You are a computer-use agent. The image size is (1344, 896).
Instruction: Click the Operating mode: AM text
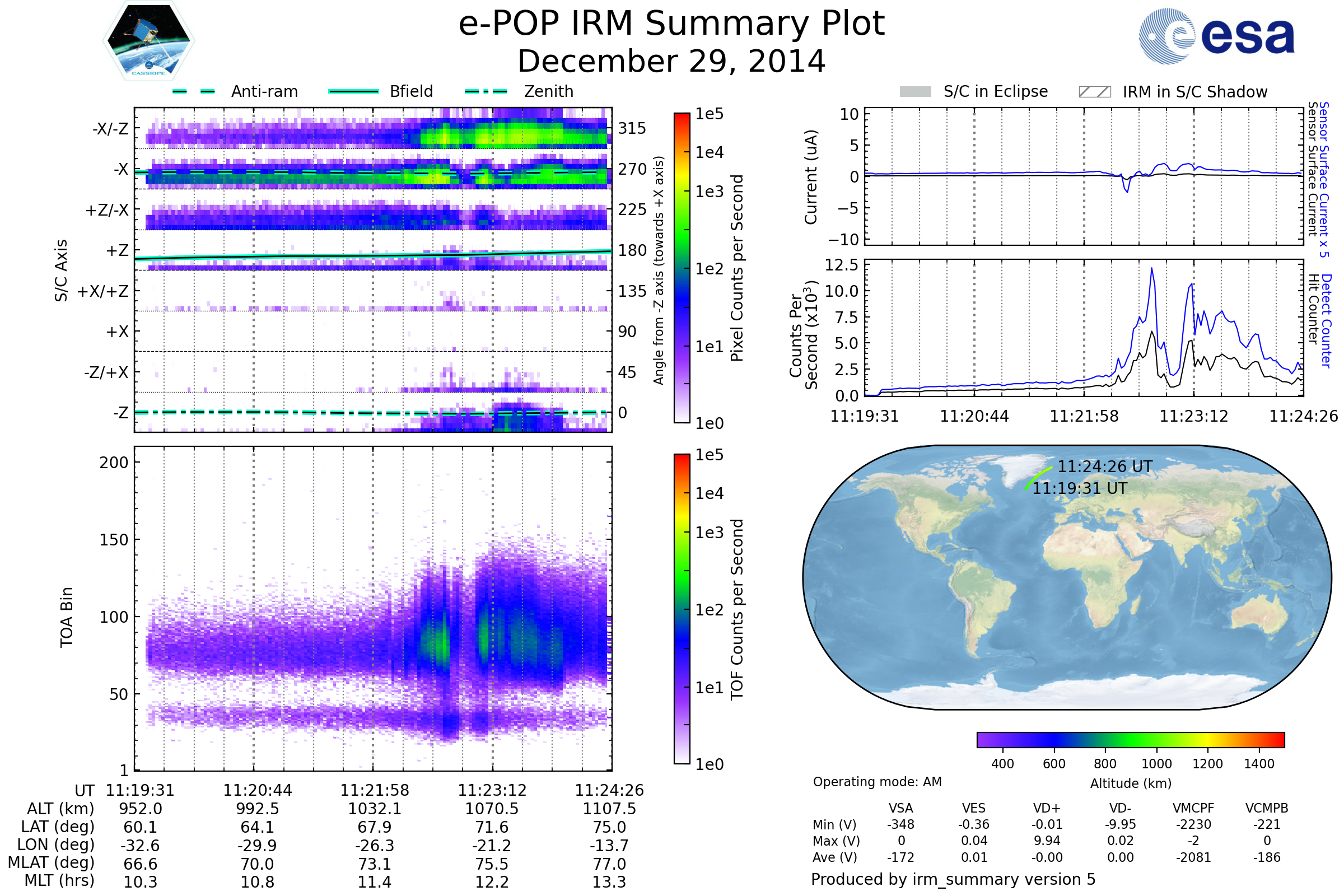[x=877, y=782]
